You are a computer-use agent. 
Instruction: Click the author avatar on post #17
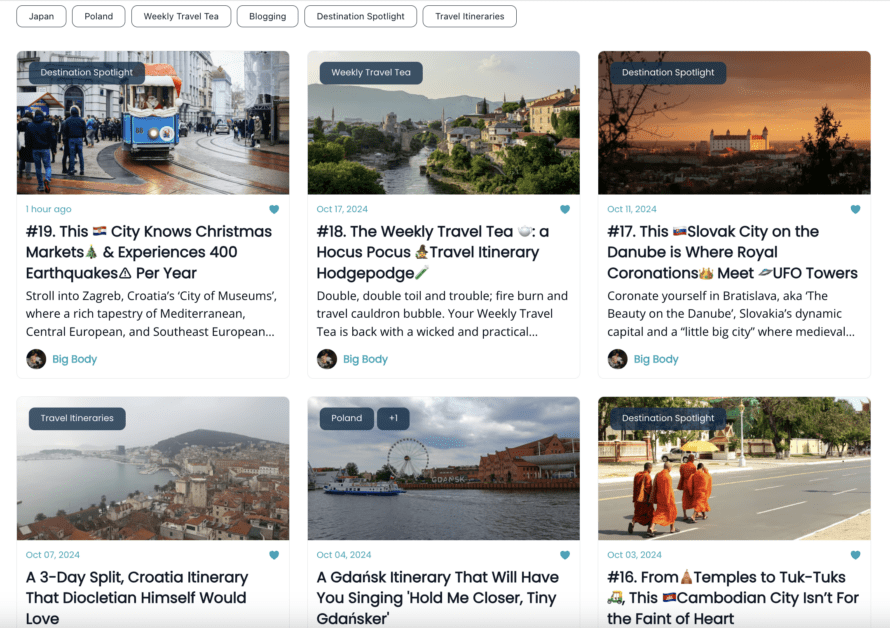pos(618,358)
